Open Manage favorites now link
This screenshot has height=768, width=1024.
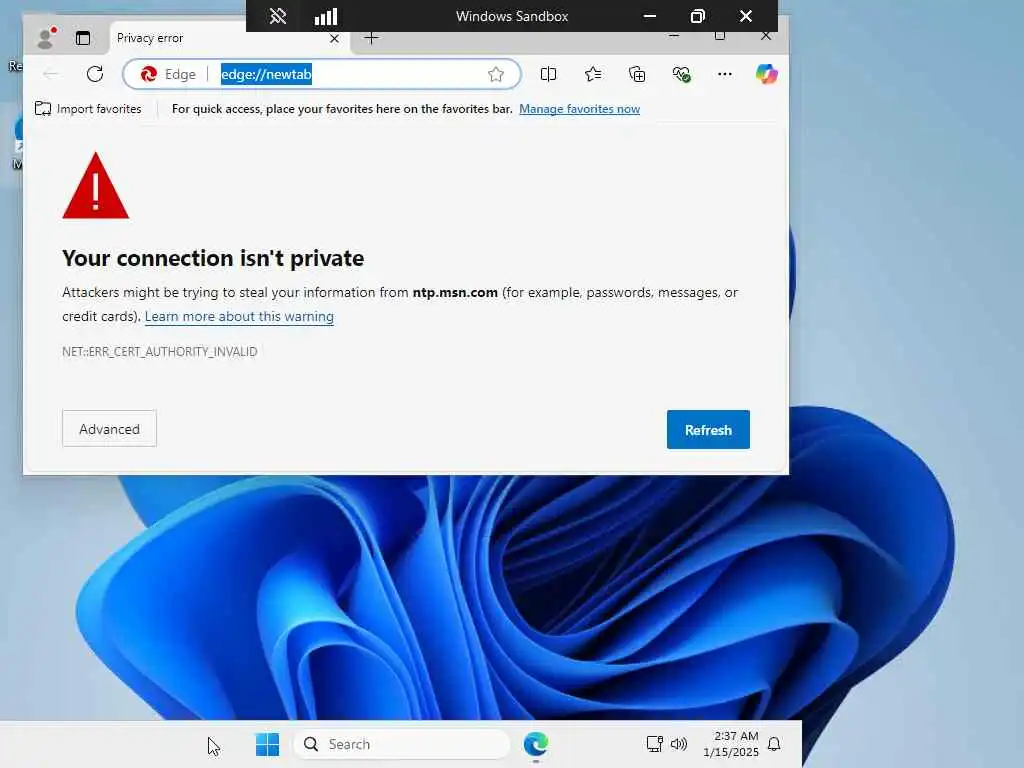tap(579, 109)
